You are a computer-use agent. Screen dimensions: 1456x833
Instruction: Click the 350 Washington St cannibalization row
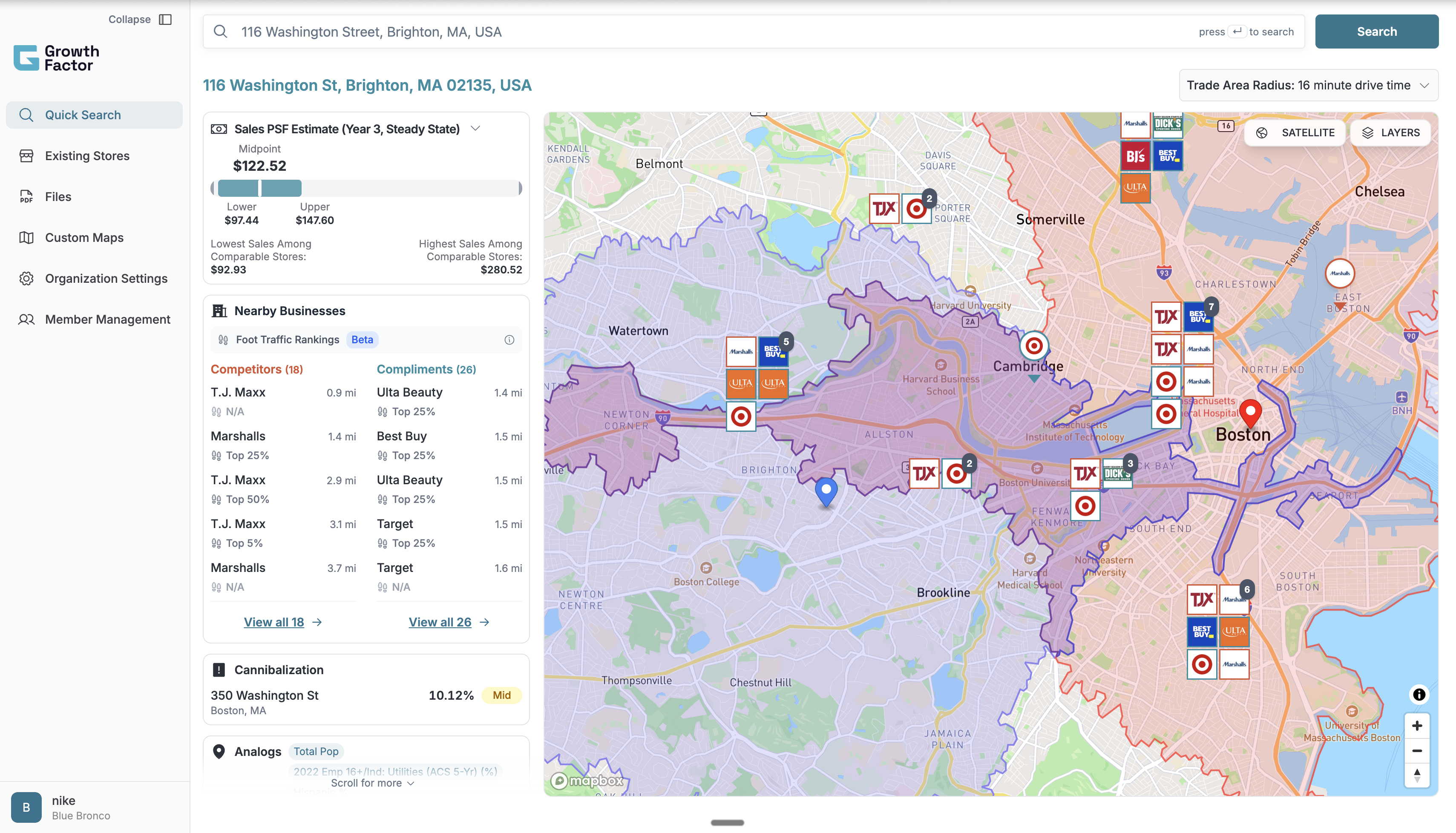366,702
